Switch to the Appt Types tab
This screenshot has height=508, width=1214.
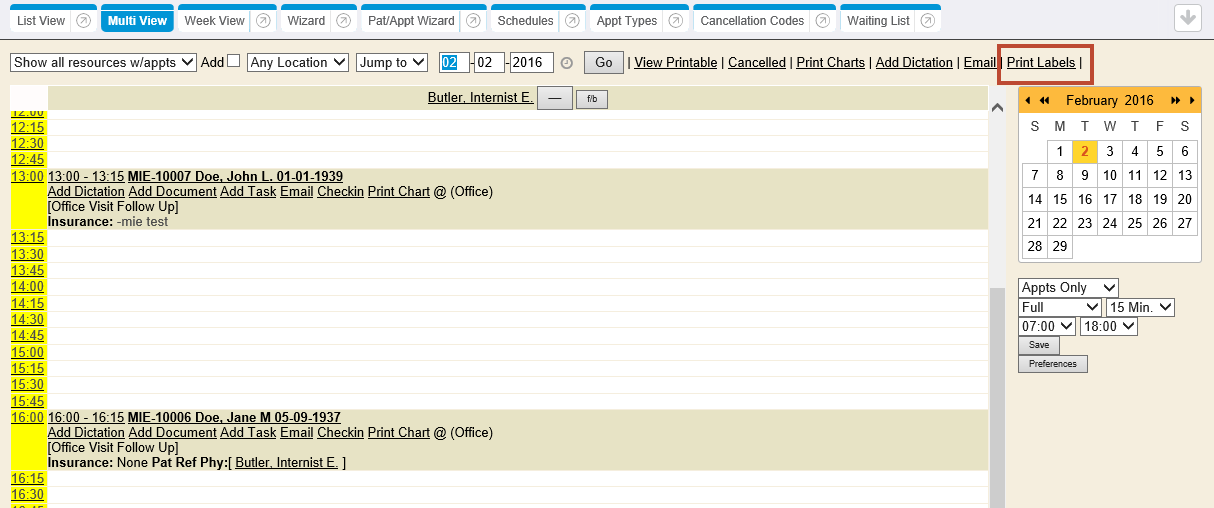(x=627, y=21)
